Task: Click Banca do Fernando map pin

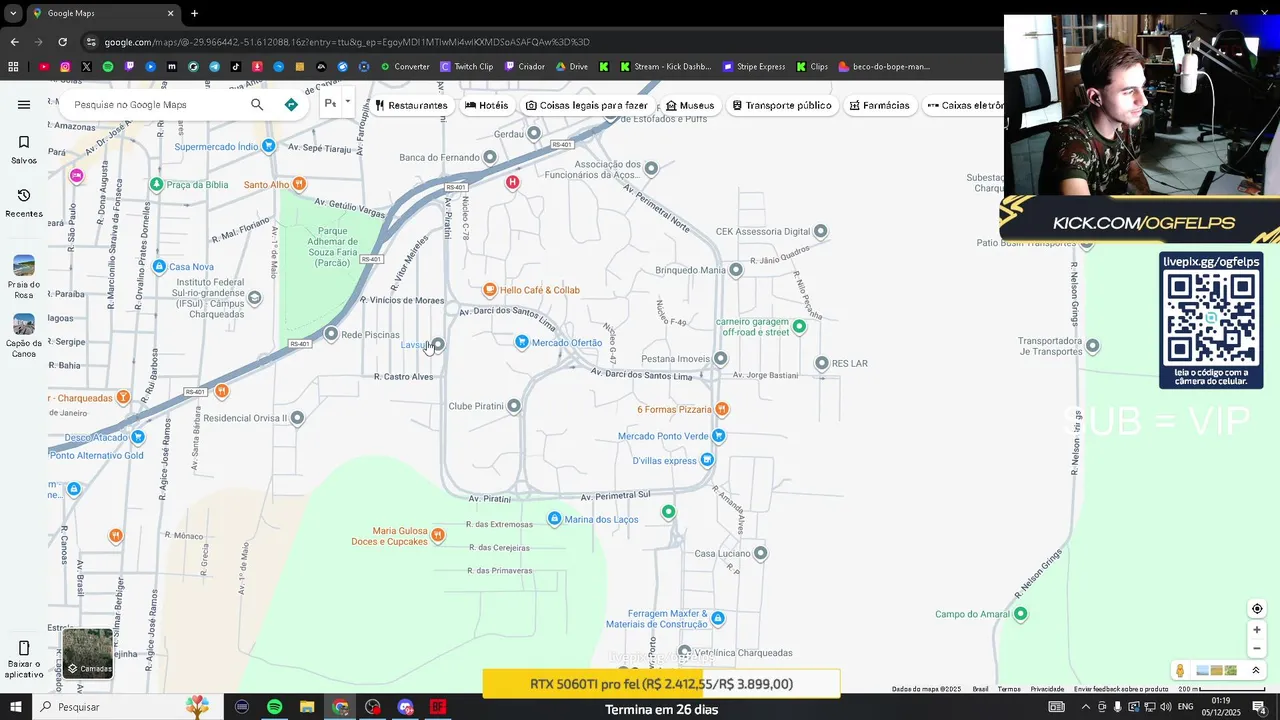Action: click(x=490, y=157)
